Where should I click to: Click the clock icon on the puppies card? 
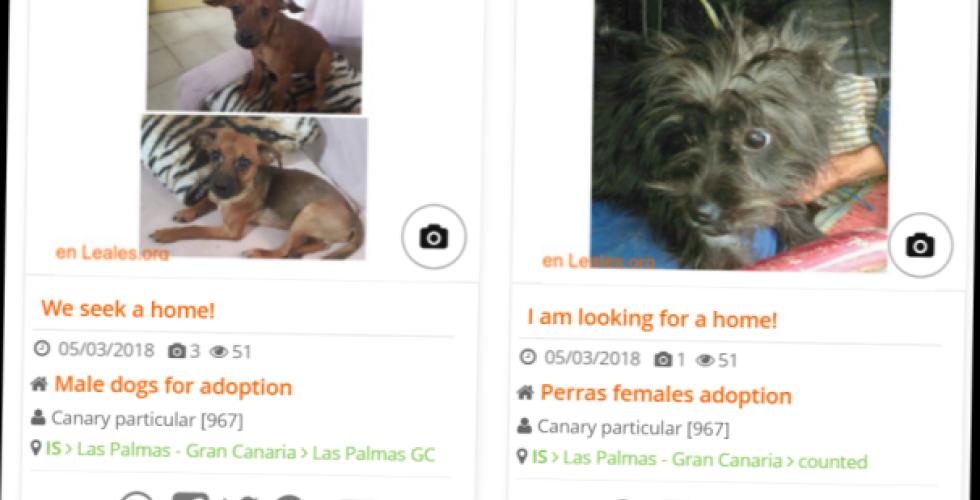click(41, 348)
